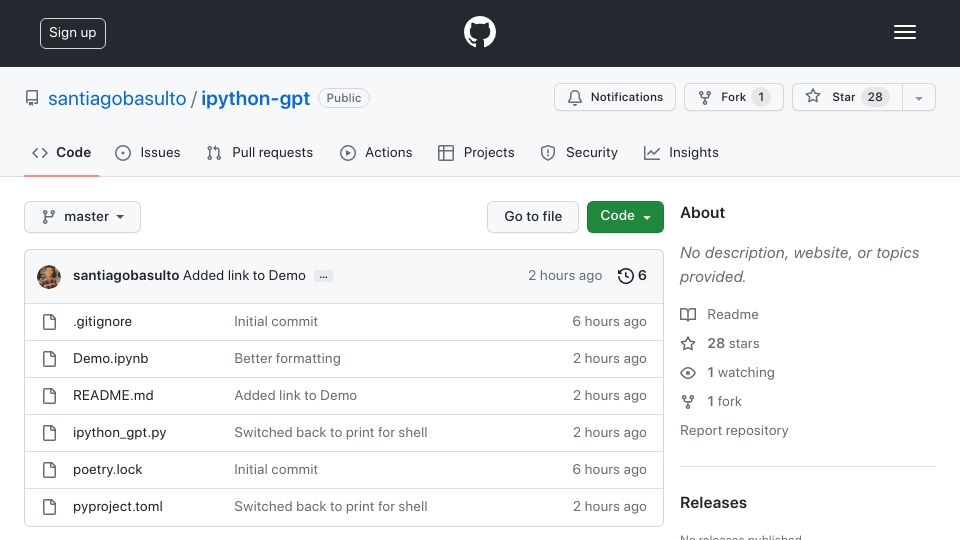Open 'Initial commit' message for .gitignore
This screenshot has height=540, width=960.
pos(276,321)
